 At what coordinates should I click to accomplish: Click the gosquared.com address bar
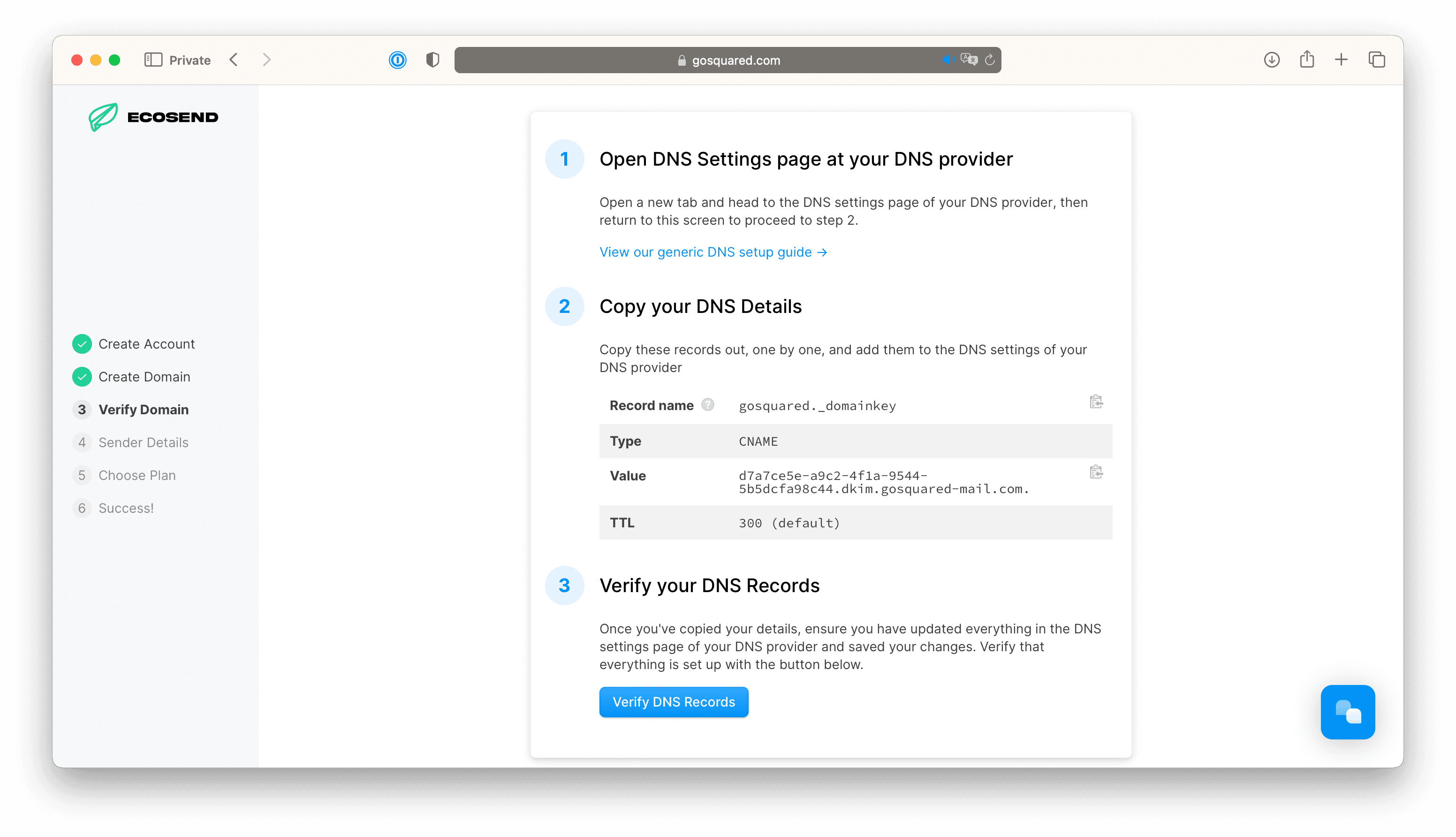(x=728, y=60)
